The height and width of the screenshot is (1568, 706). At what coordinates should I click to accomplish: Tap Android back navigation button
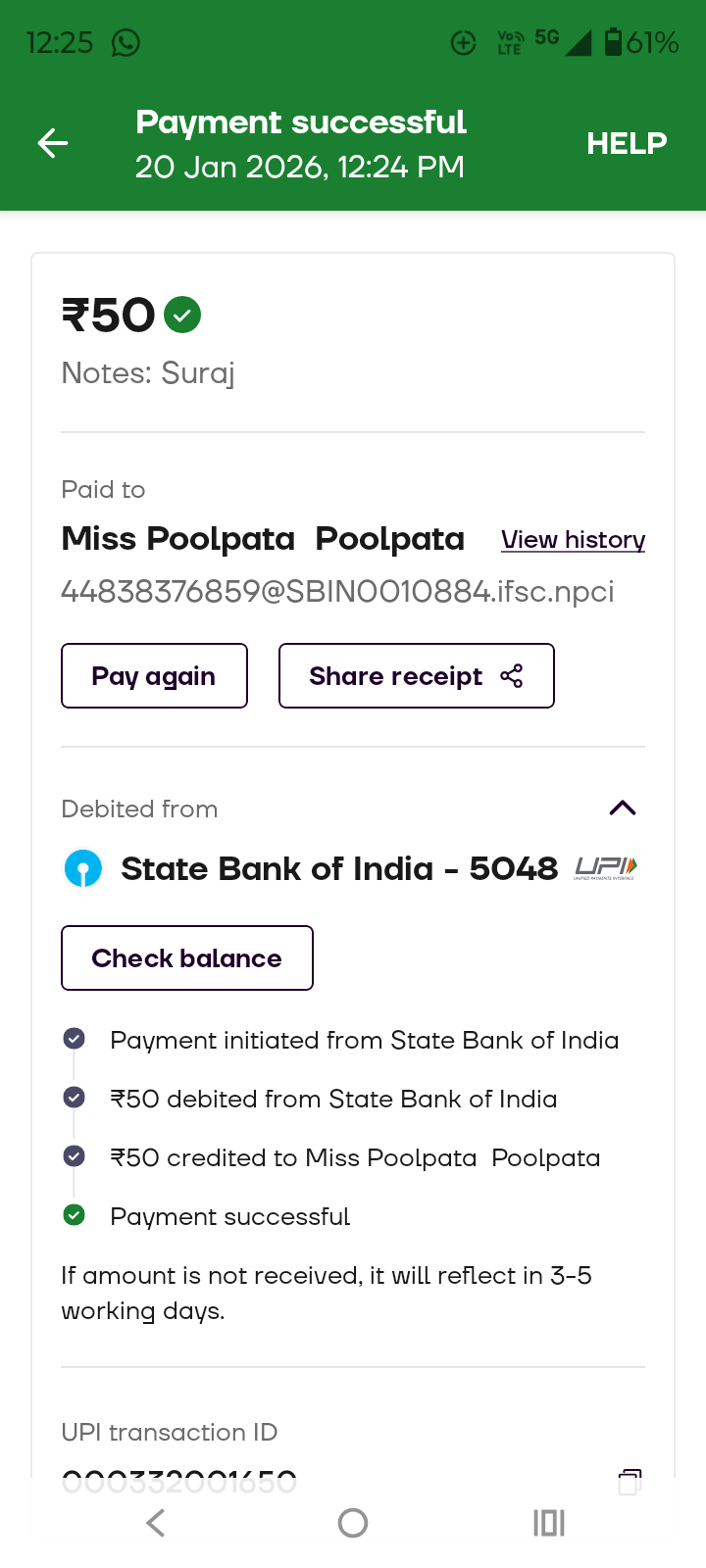pos(156,1523)
